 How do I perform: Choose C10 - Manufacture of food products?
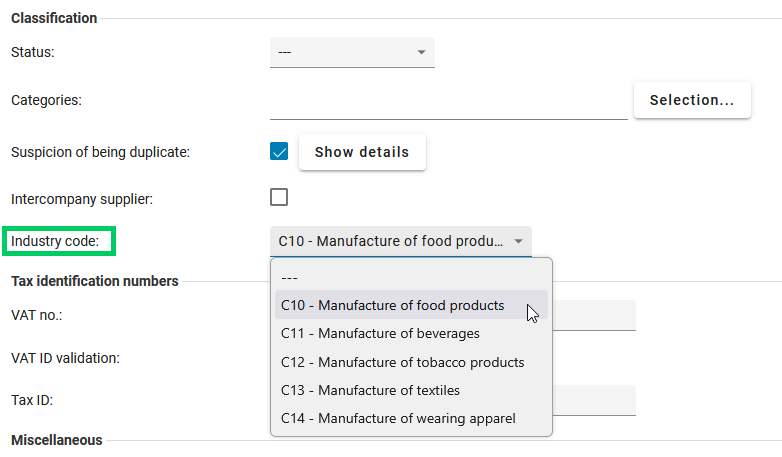tap(392, 305)
